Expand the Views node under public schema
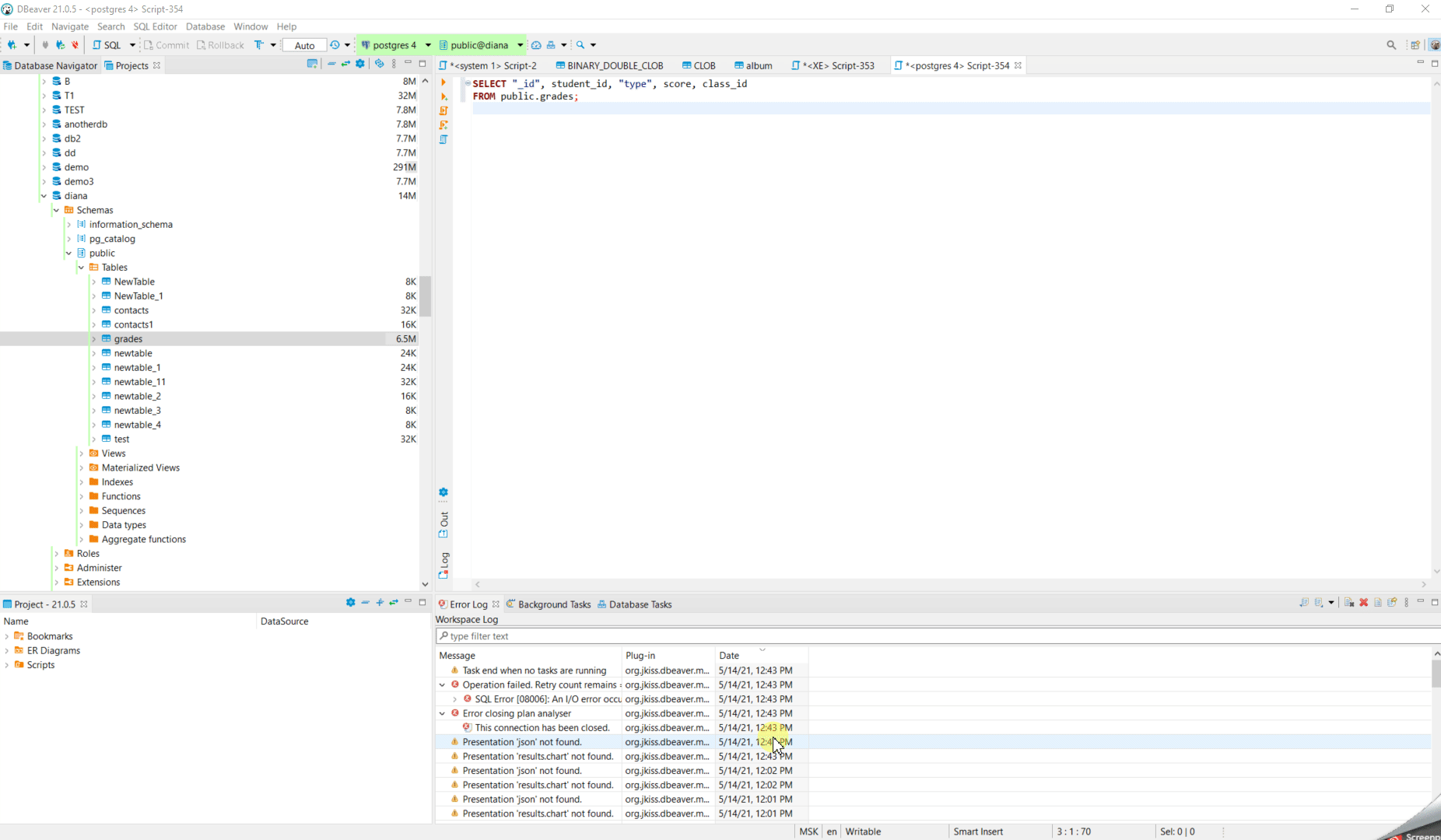This screenshot has width=1441, height=840. [x=81, y=453]
